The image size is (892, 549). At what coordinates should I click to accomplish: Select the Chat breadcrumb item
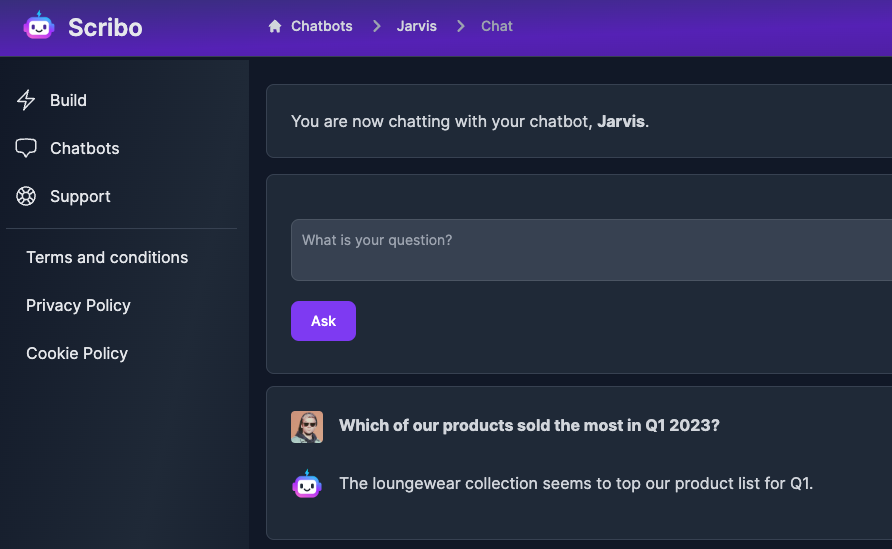497,26
